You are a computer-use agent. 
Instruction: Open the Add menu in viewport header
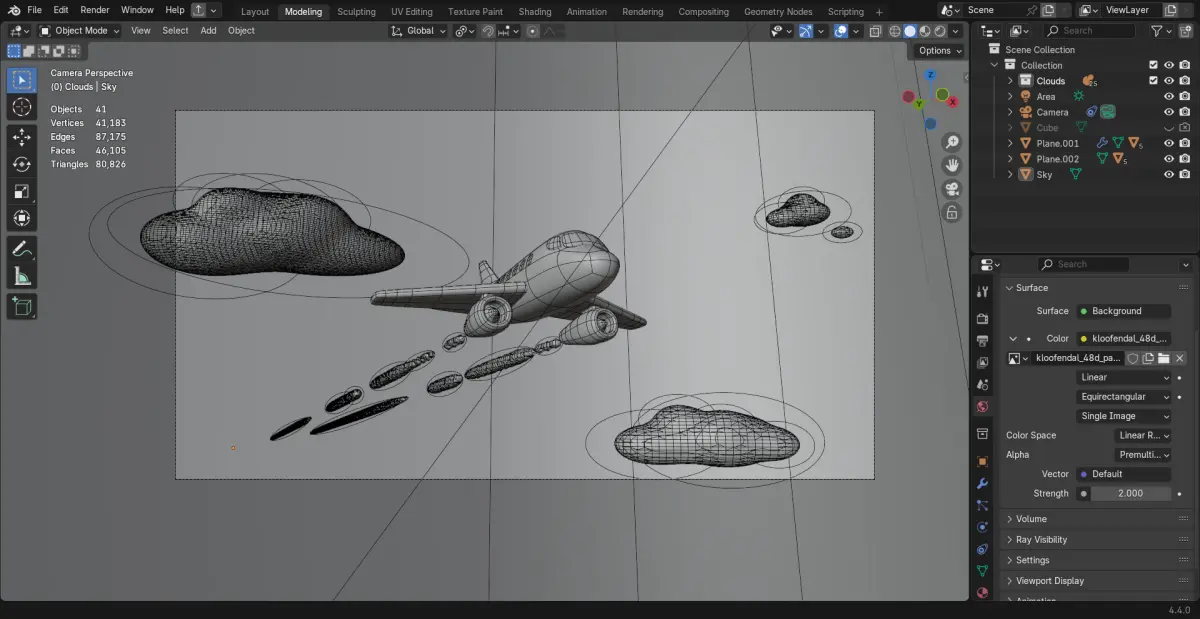208,31
